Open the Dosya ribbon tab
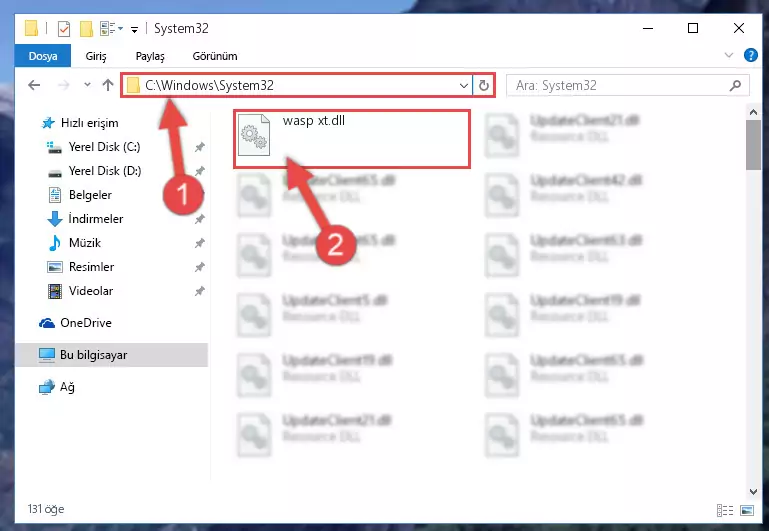This screenshot has height=531, width=769. 43,56
